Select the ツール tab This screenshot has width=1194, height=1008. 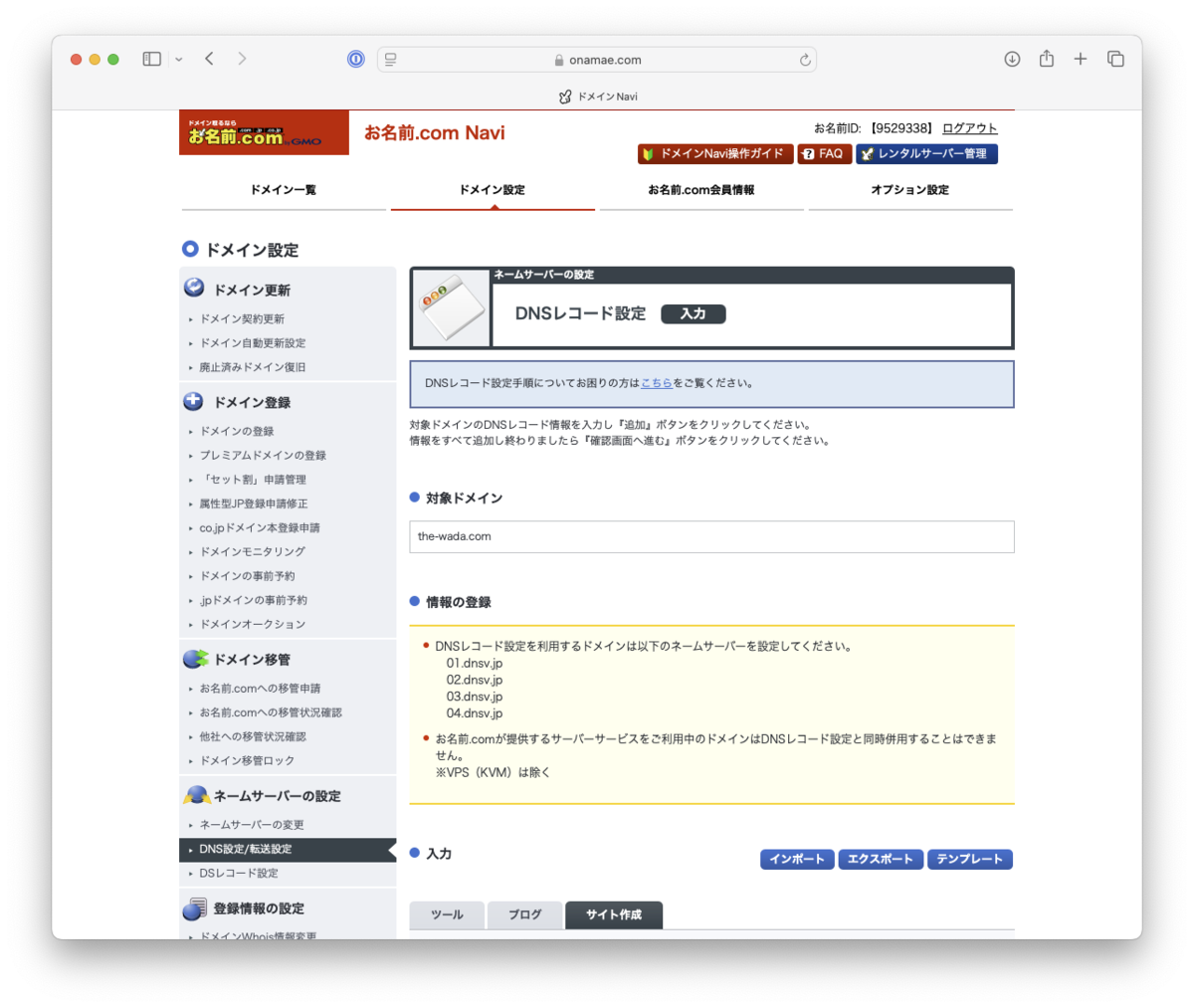click(447, 914)
